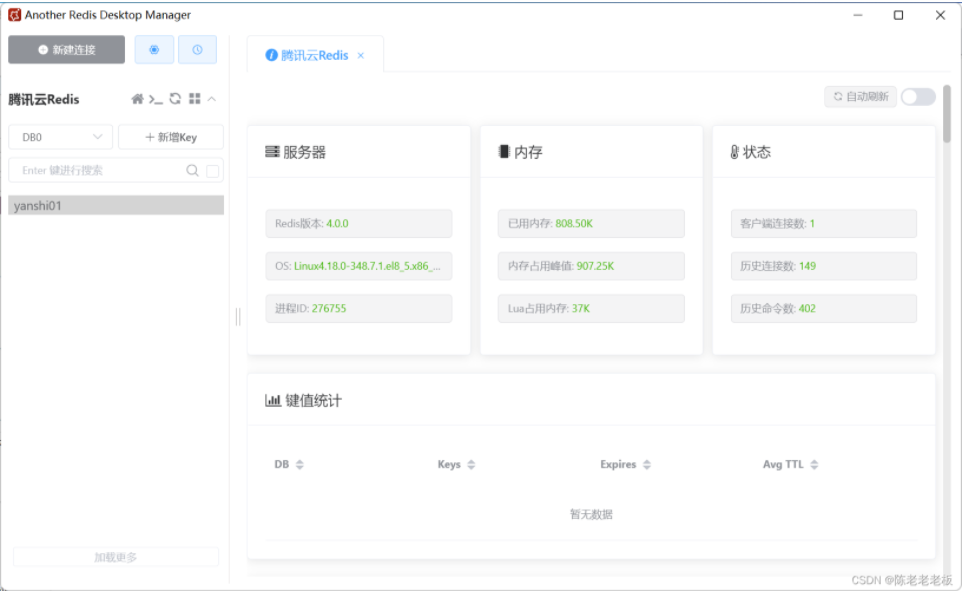Sort by the Keys column arrows
Screen dimensions: 967x615
coord(471,464)
